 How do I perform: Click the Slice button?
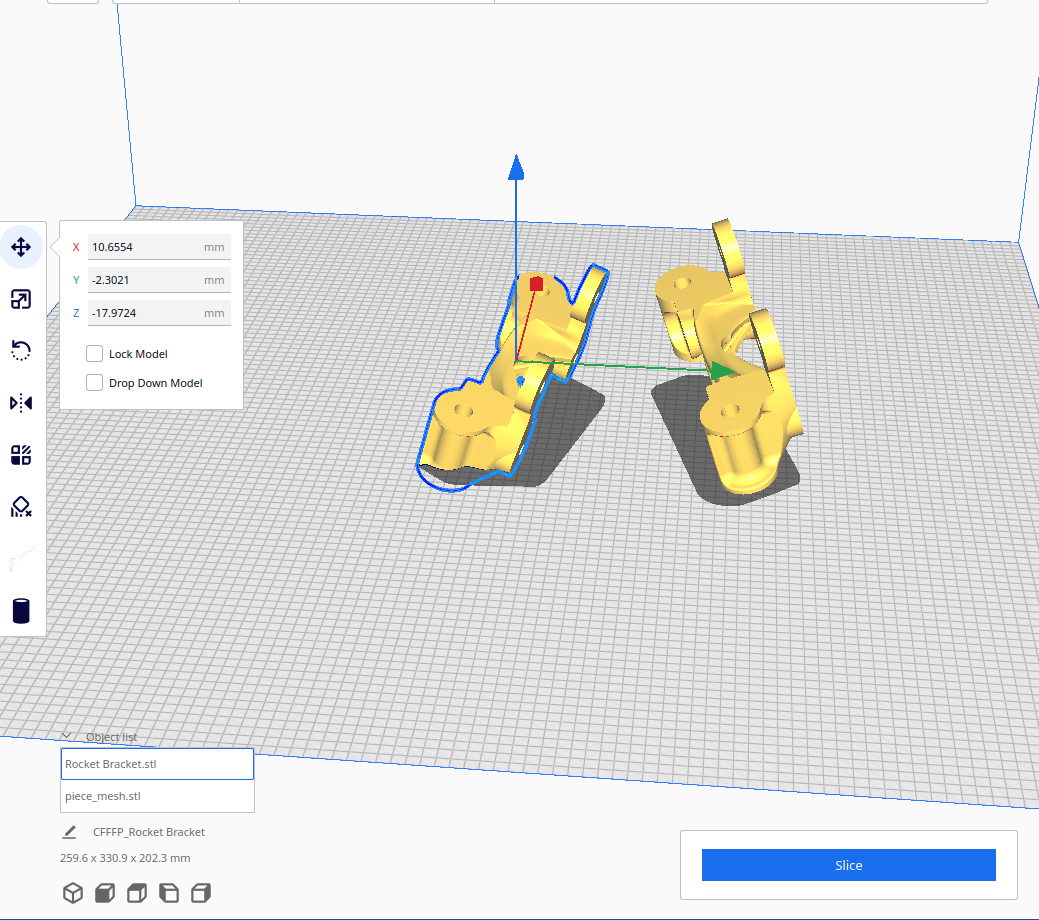(848, 865)
